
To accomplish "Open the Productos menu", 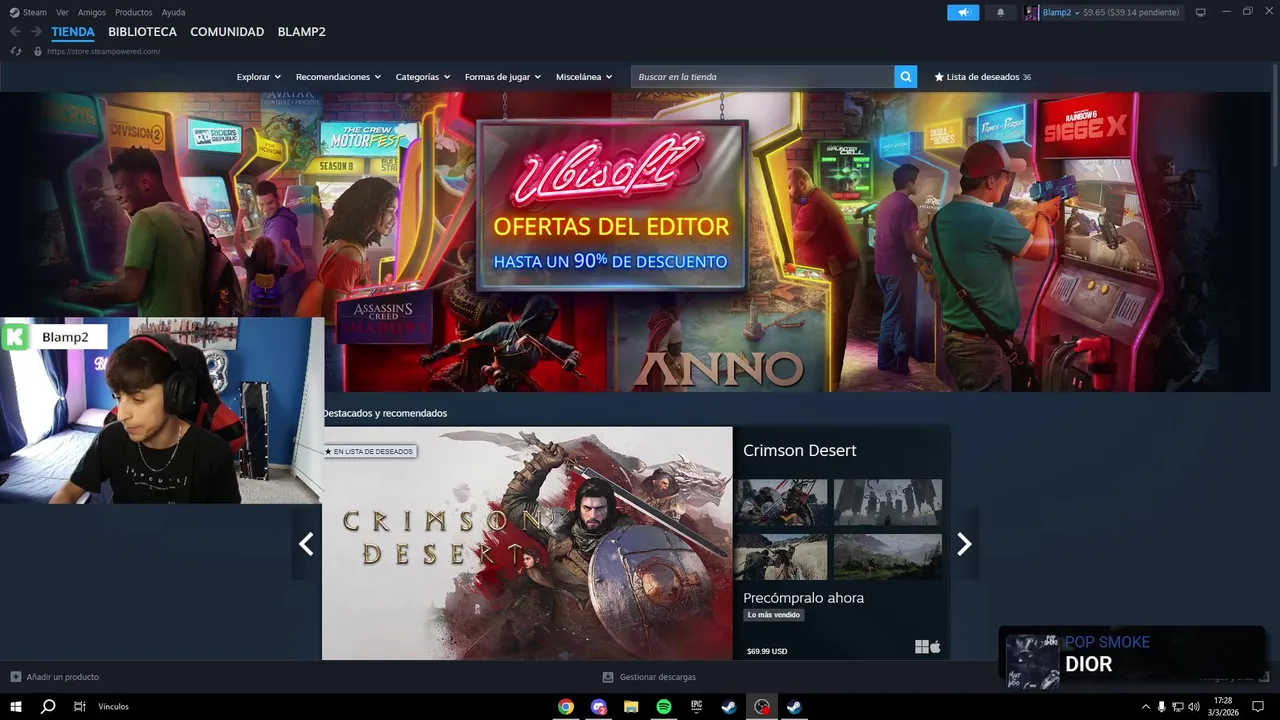I will click(134, 12).
